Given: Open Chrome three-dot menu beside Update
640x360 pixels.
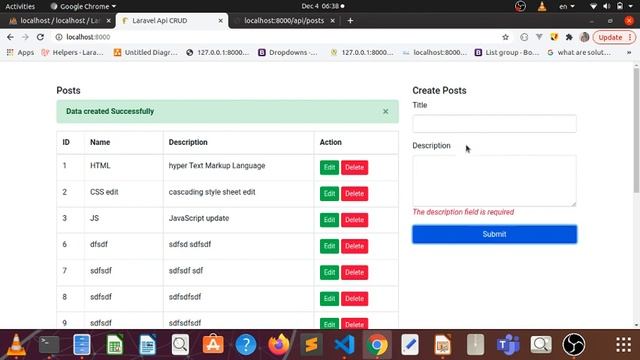Looking at the screenshot, I should click(x=630, y=37).
